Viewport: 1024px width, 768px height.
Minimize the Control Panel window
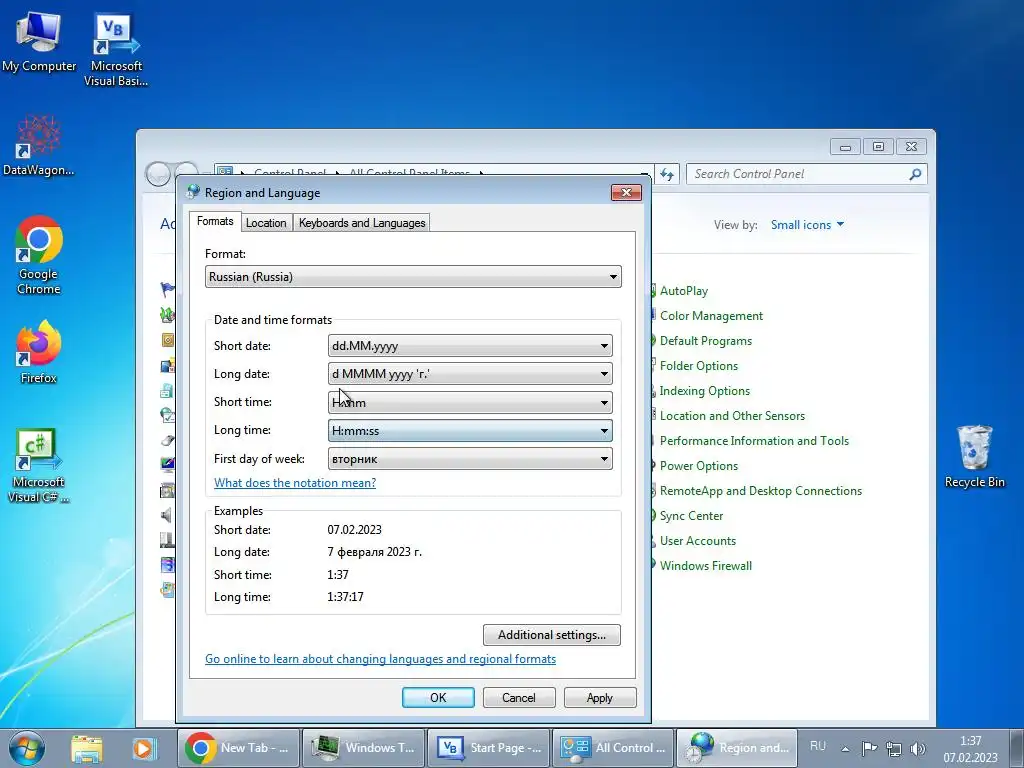[x=845, y=147]
